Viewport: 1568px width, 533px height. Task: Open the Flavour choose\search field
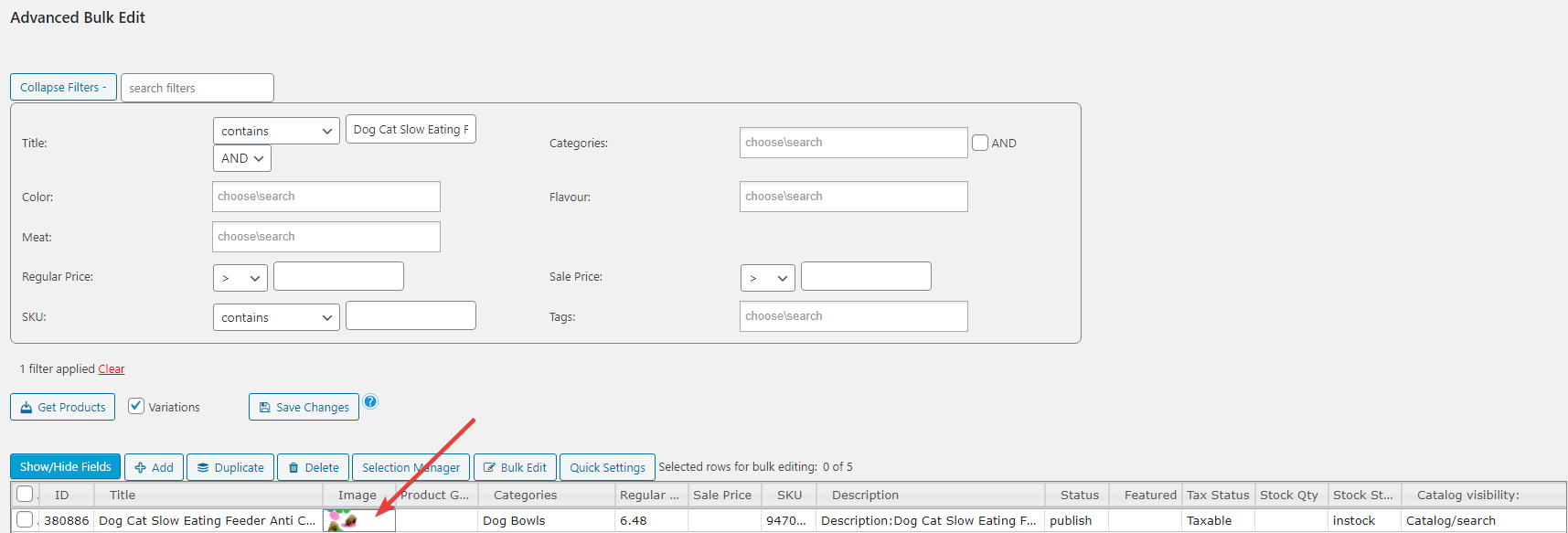tap(853, 197)
